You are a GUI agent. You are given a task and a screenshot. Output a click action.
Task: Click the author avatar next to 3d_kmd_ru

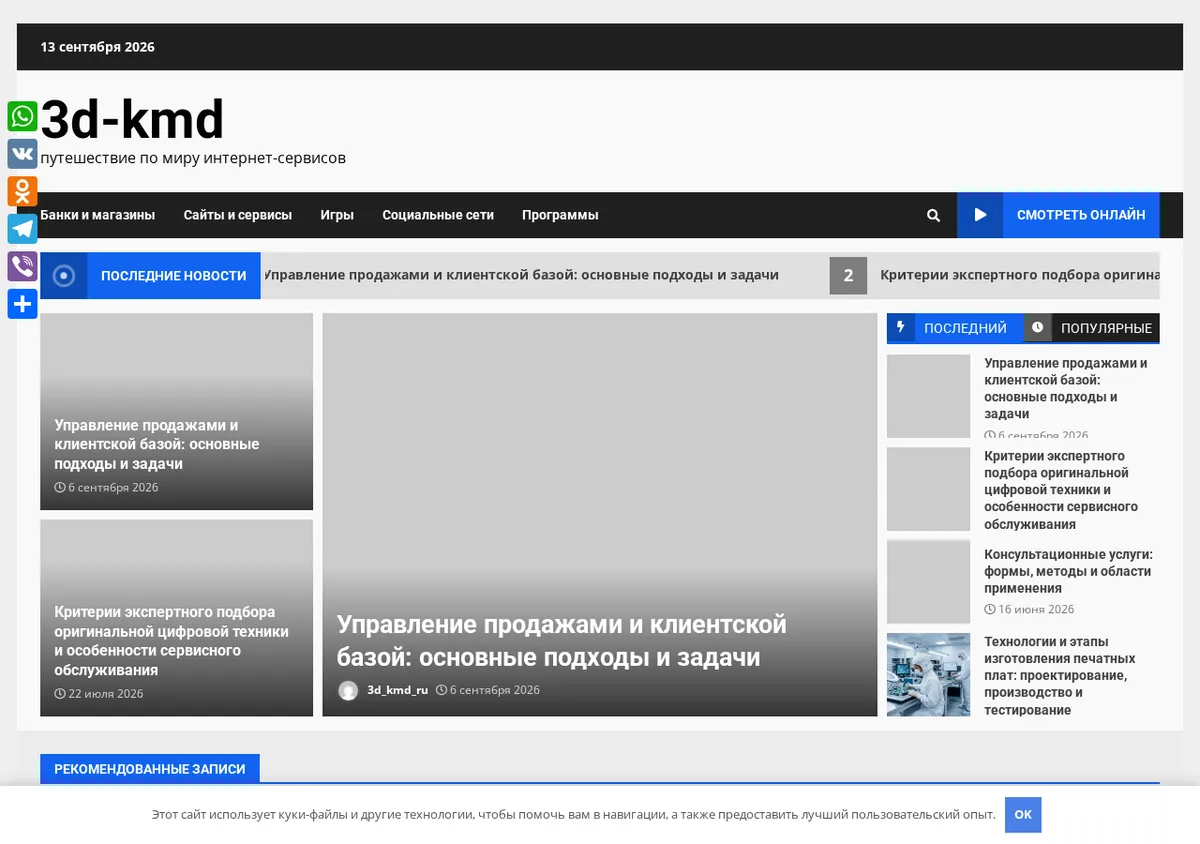[x=348, y=690]
